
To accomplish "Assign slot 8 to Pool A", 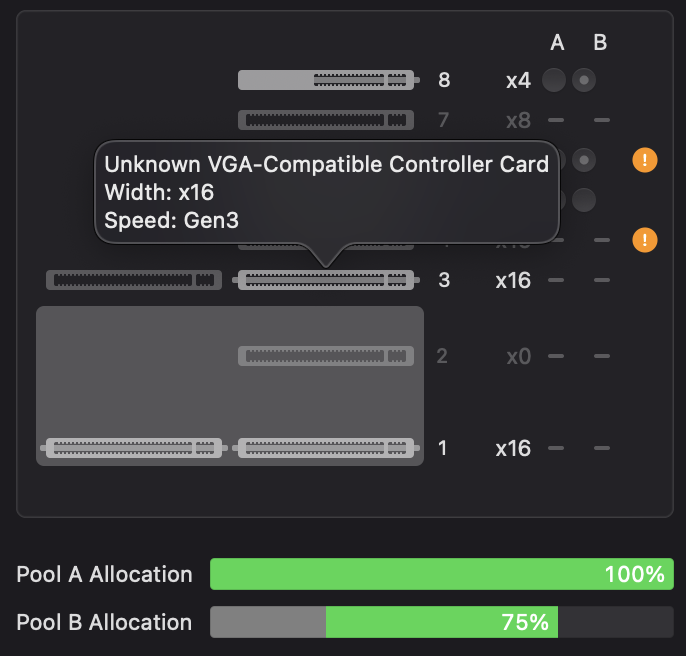I will click(554, 80).
